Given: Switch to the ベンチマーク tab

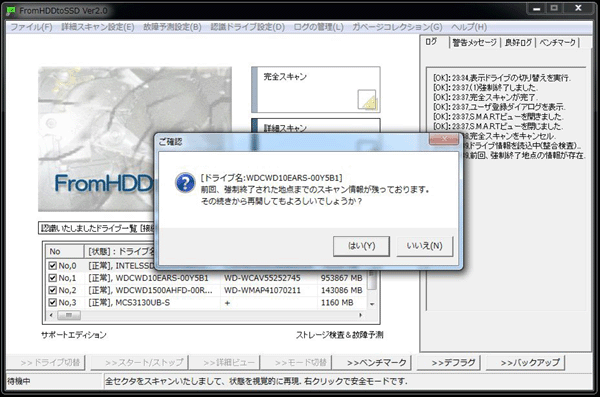Looking at the screenshot, I should coord(558,42).
